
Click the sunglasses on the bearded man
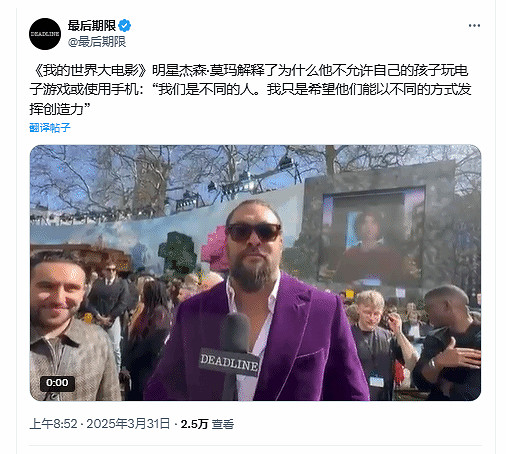[x=253, y=232]
